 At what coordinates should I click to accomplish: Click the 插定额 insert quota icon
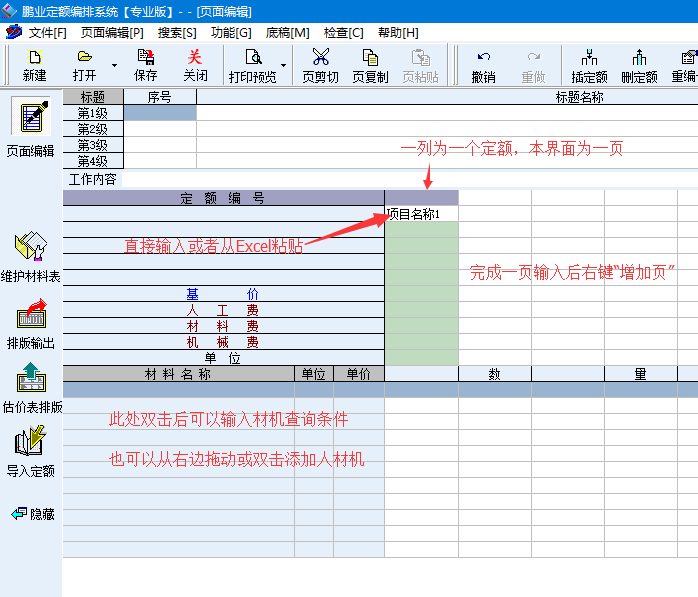pyautogui.click(x=589, y=57)
